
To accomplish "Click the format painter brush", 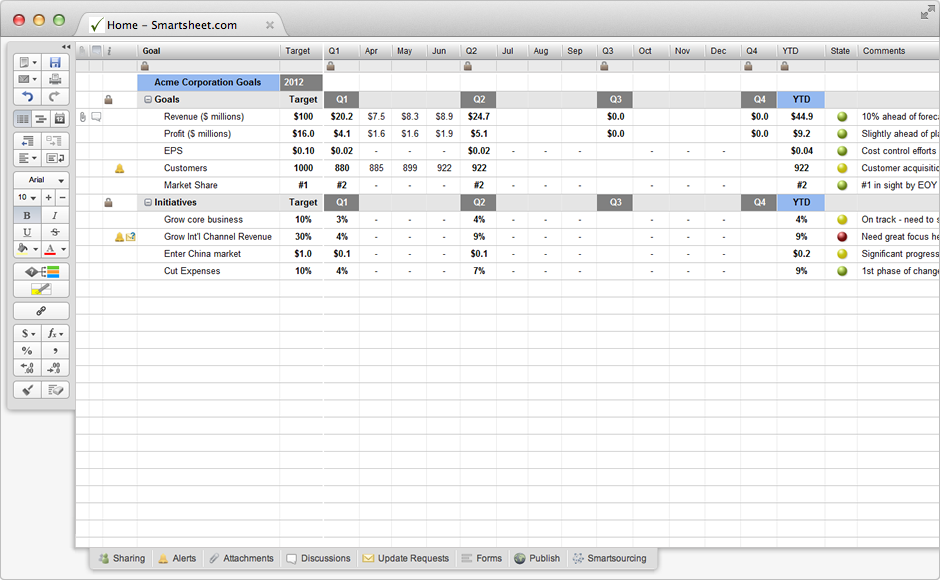I will tap(27, 390).
